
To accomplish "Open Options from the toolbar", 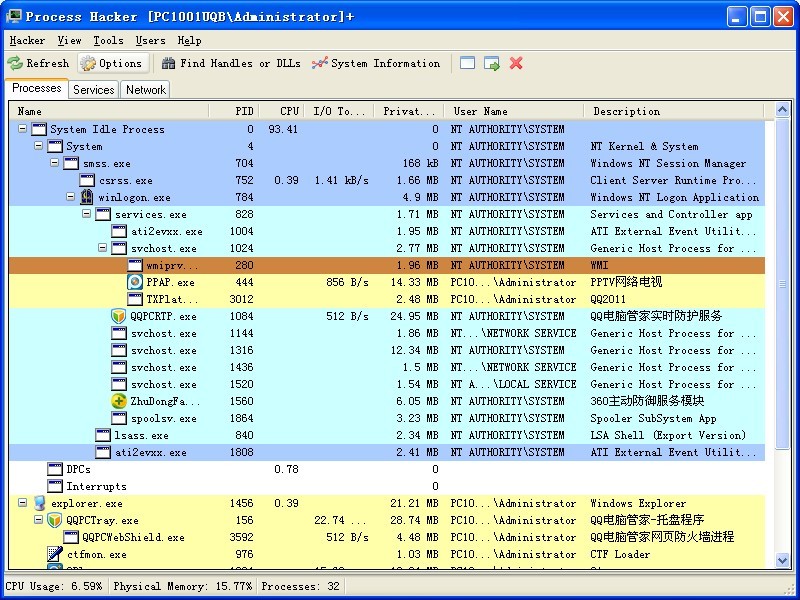I will point(89,63).
